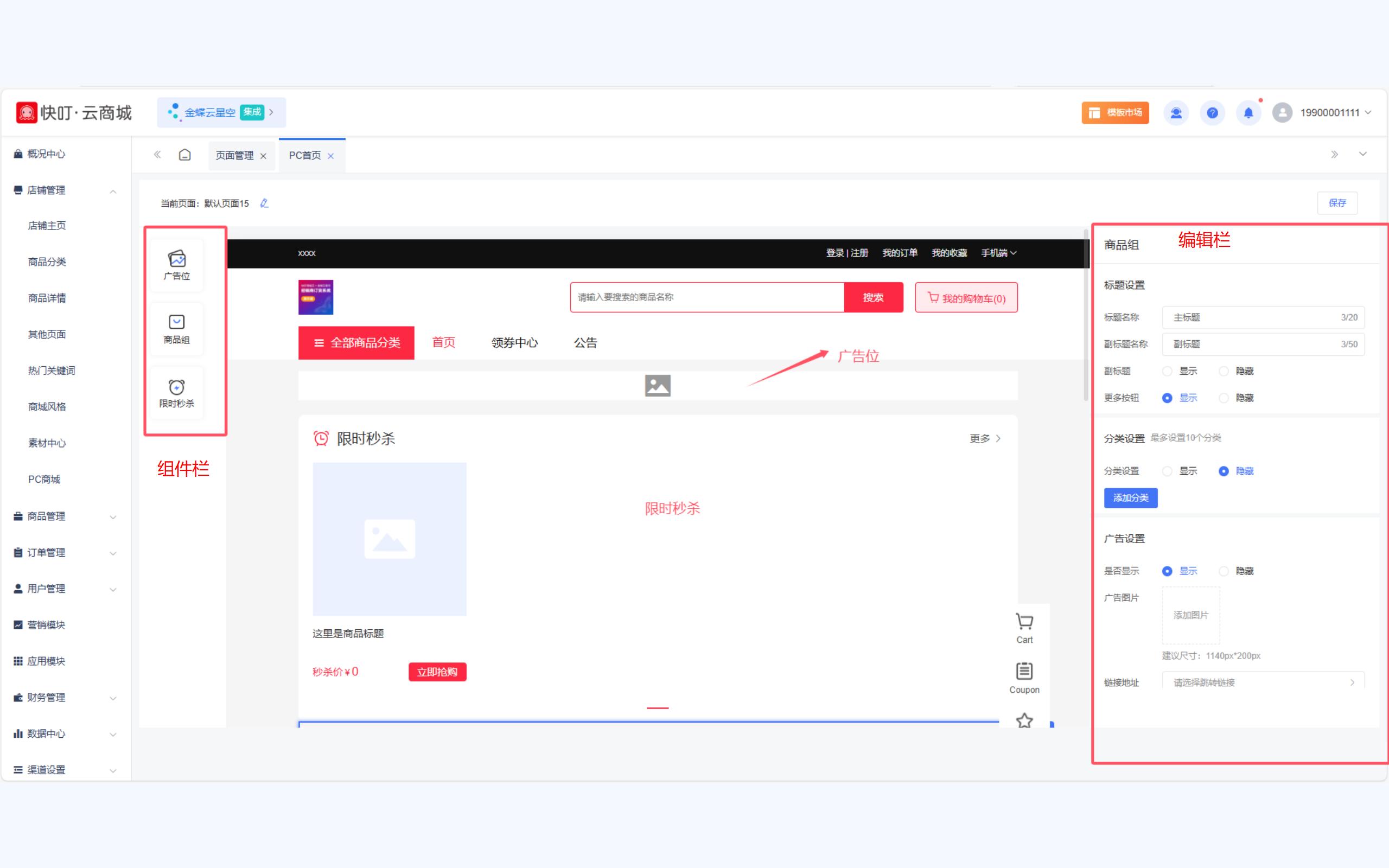Open 应用模块 in the sidebar
Screen dimensions: 1389x868
(x=46, y=661)
